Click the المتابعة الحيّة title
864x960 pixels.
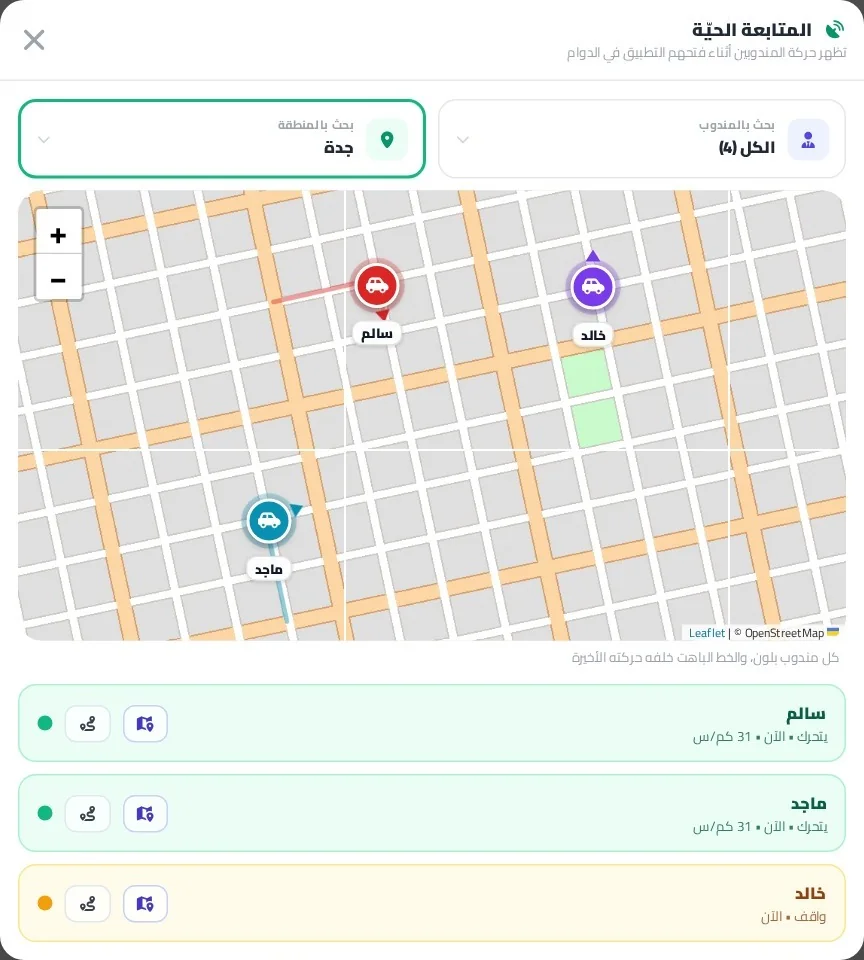pyautogui.click(x=751, y=29)
